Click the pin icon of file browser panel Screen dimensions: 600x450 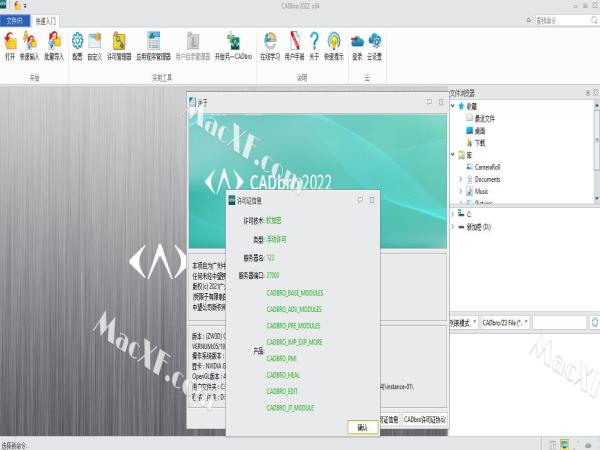click(588, 93)
